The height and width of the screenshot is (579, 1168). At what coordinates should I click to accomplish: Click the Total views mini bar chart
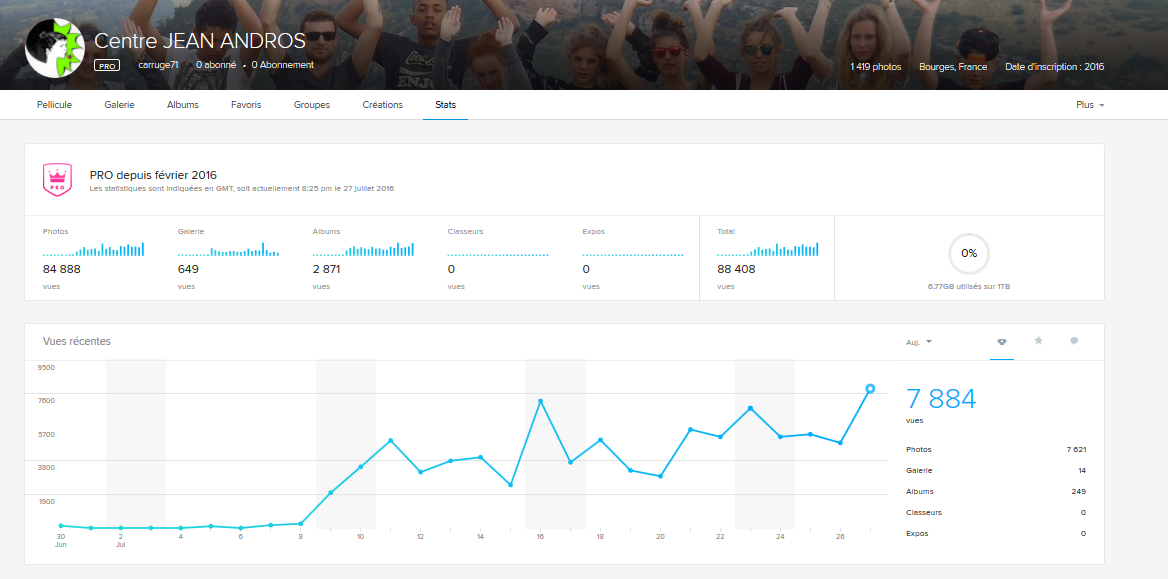click(767, 249)
